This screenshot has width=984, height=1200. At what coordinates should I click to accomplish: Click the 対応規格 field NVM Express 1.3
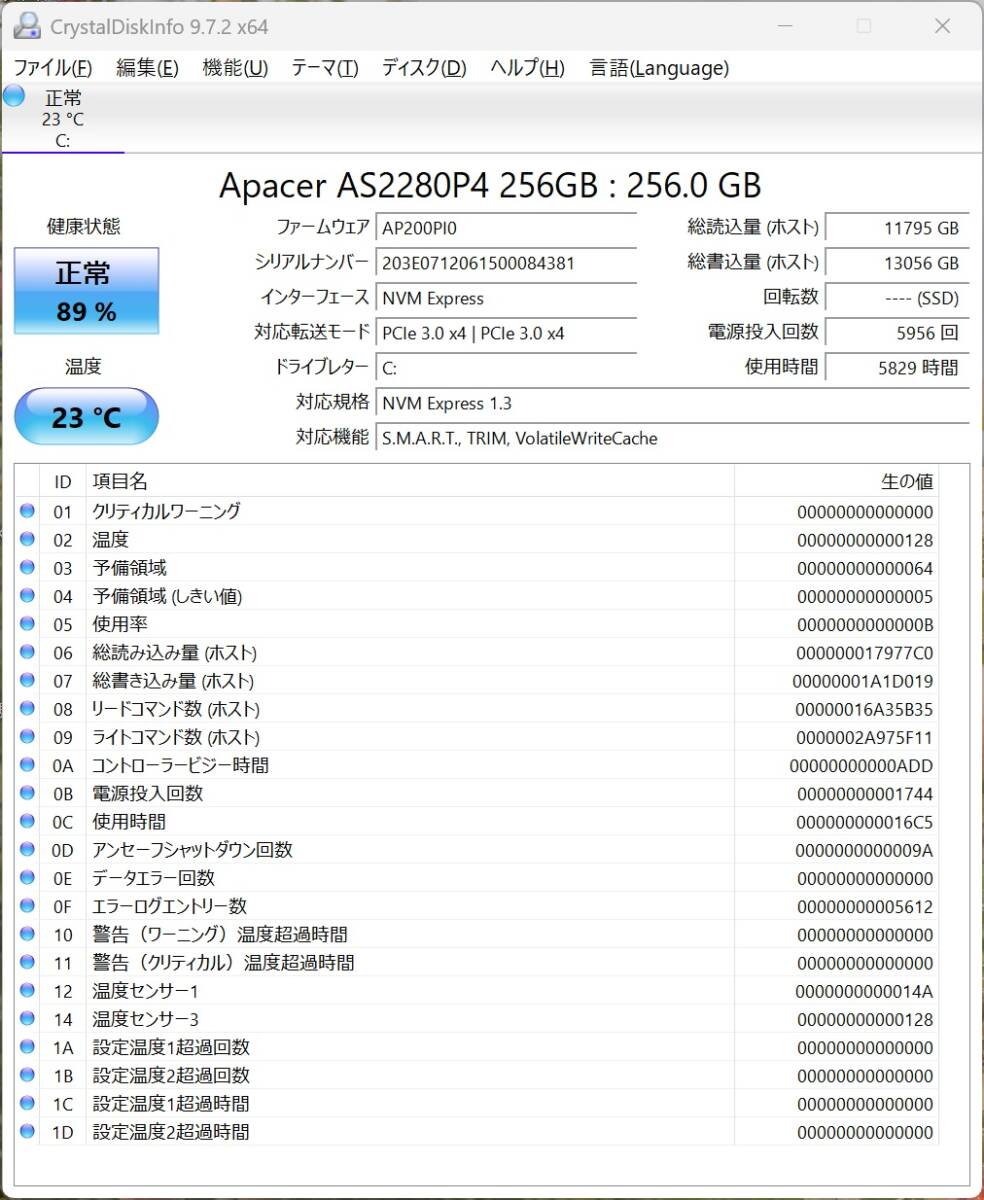(672, 403)
